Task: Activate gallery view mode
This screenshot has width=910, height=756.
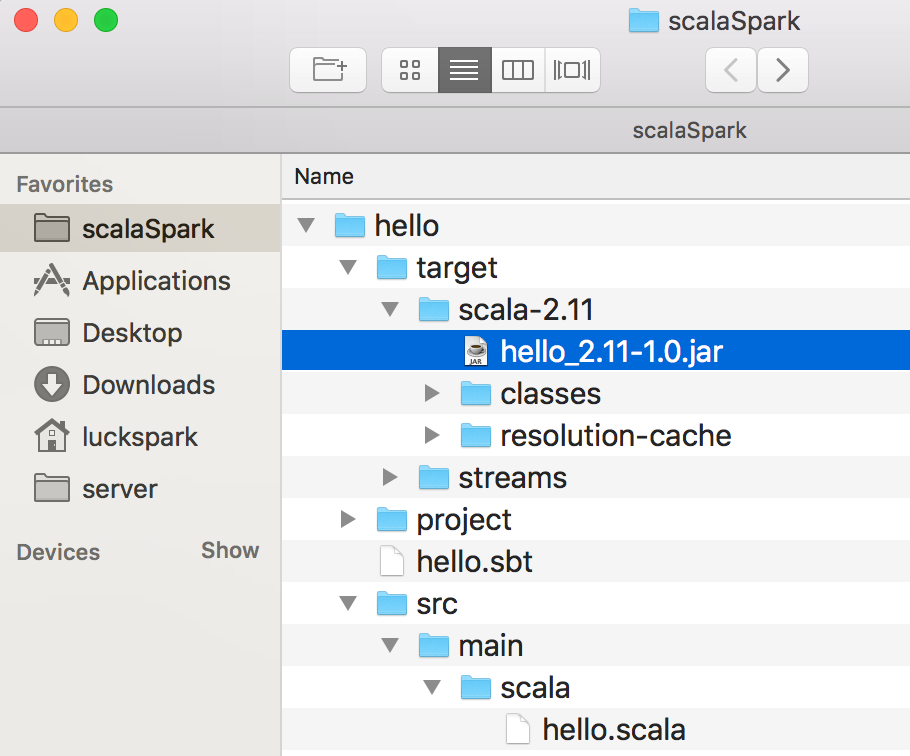Action: (572, 70)
